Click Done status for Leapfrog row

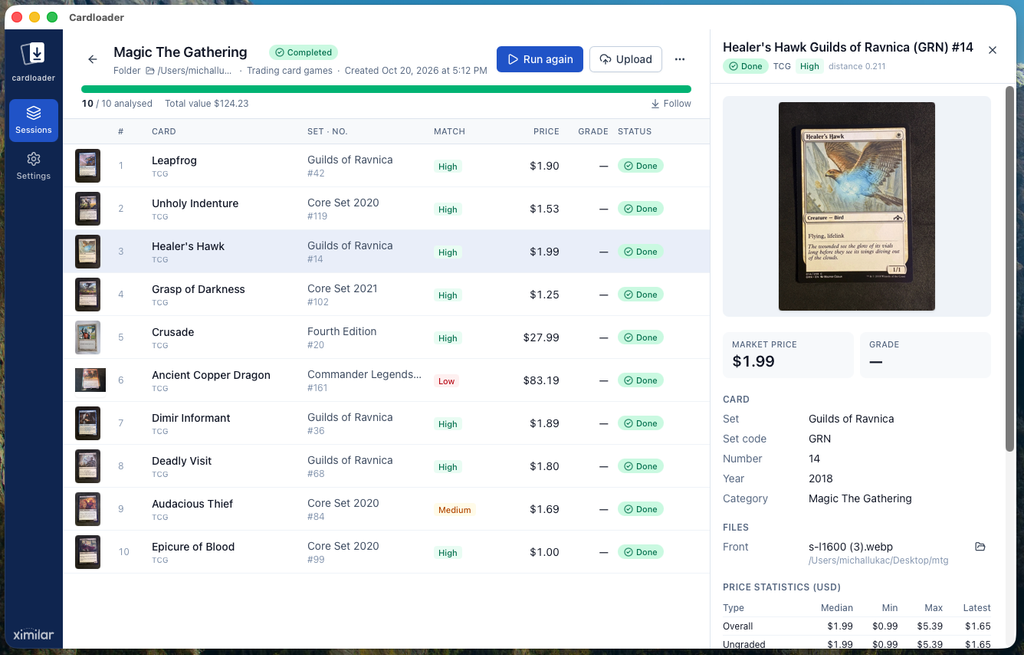tap(641, 166)
